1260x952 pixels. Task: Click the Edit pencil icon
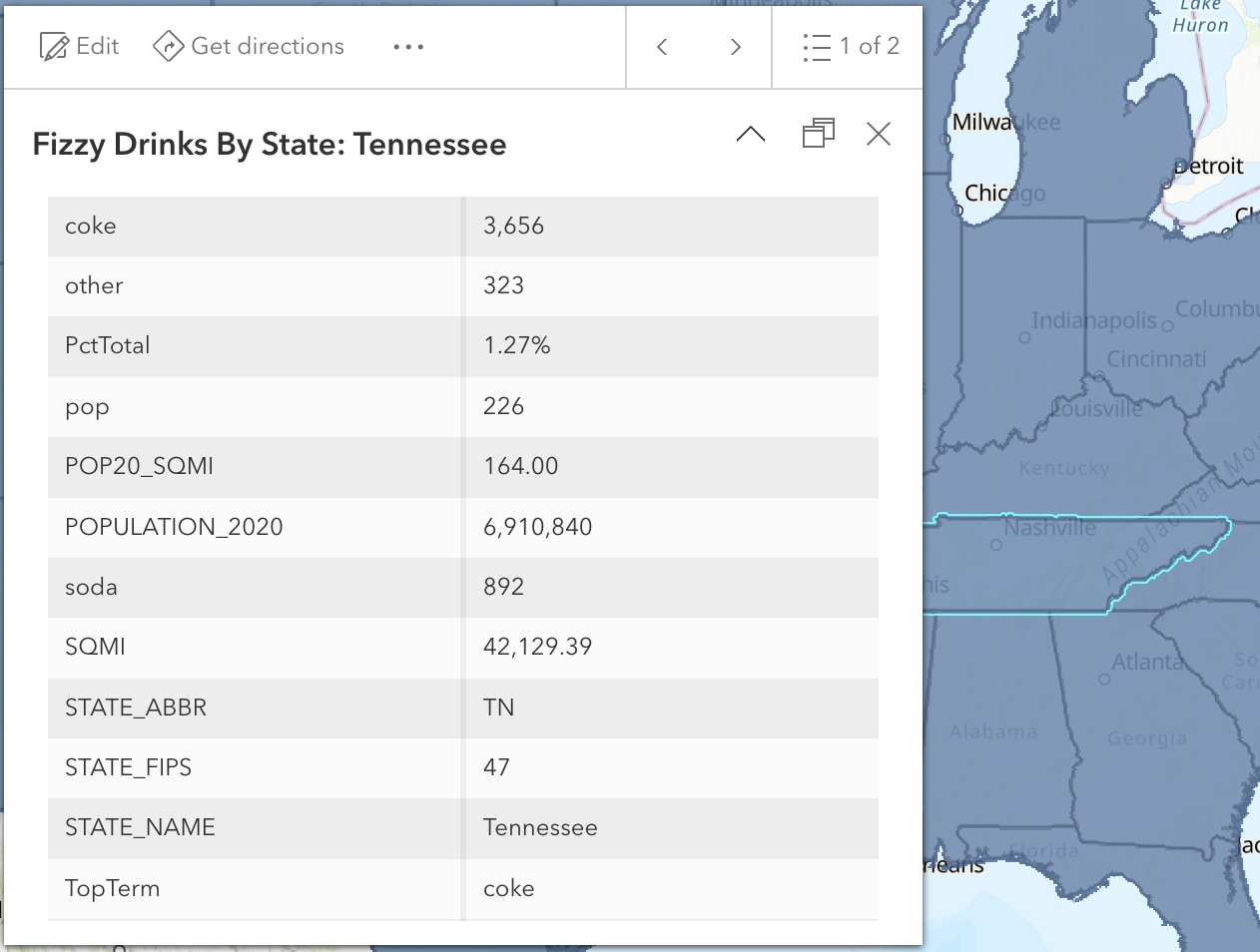point(54,47)
